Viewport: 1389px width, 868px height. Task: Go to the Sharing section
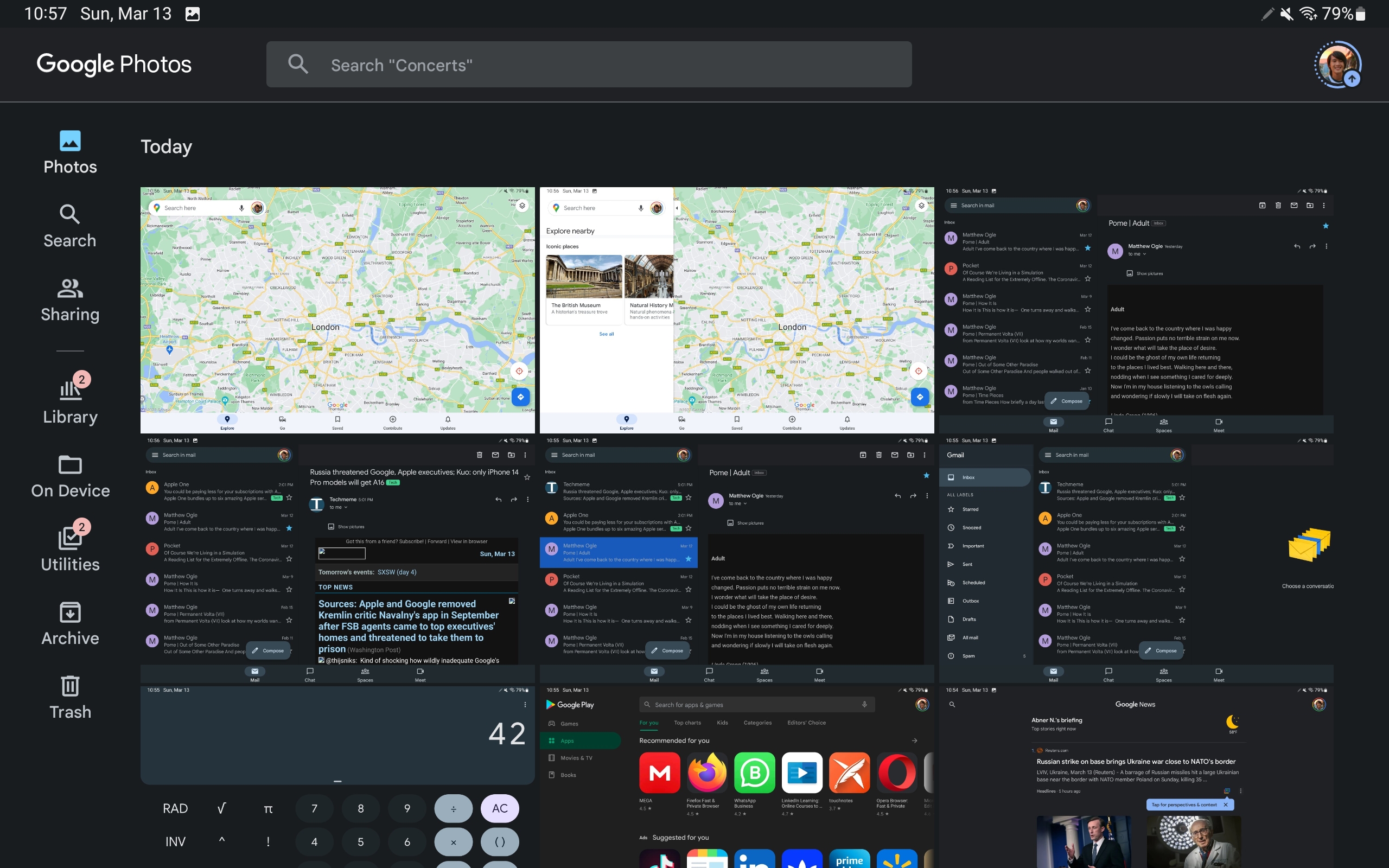(x=70, y=299)
